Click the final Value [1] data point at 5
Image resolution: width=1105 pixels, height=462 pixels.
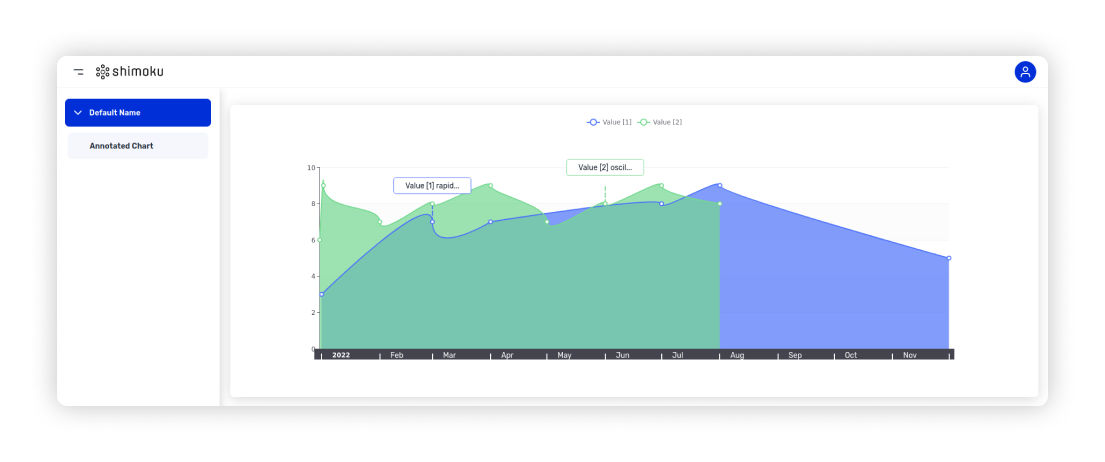(x=949, y=258)
